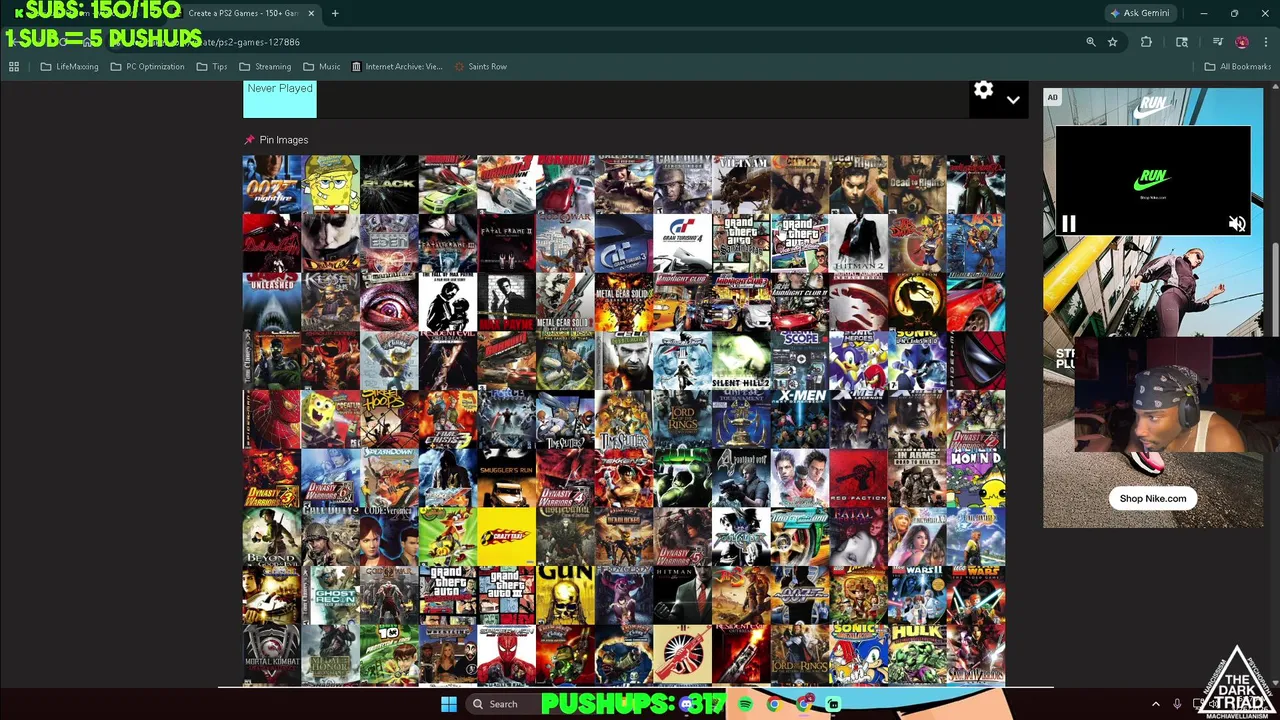Select the Red Faction cover
The width and height of the screenshot is (1280, 720).
point(859,478)
